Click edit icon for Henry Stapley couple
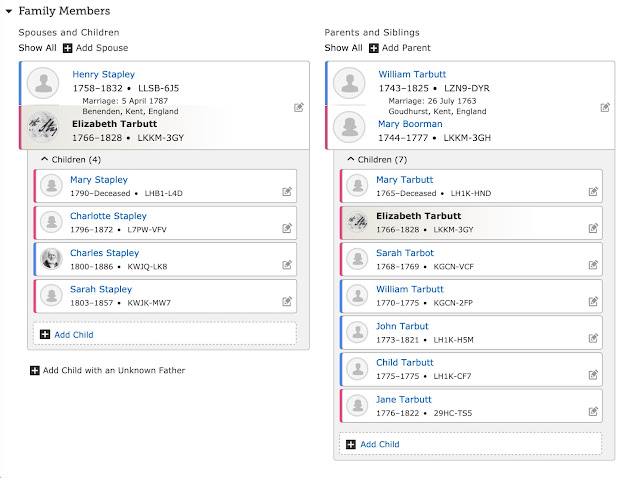Viewport: 639px width, 478px height. (298, 107)
